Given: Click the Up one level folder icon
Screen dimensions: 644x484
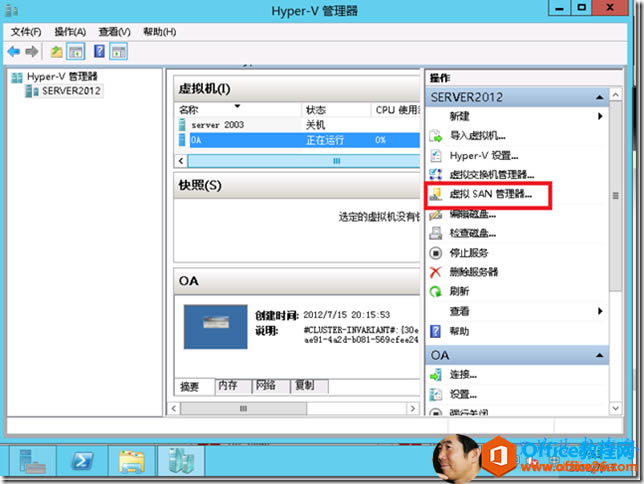Looking at the screenshot, I should [56, 52].
